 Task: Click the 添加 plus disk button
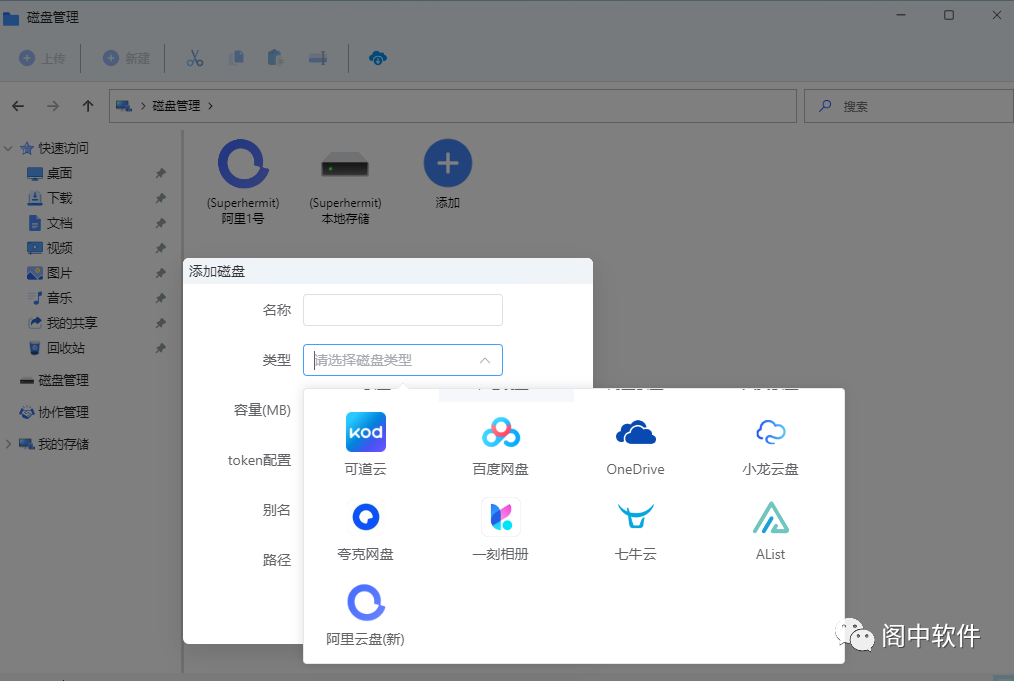[448, 174]
